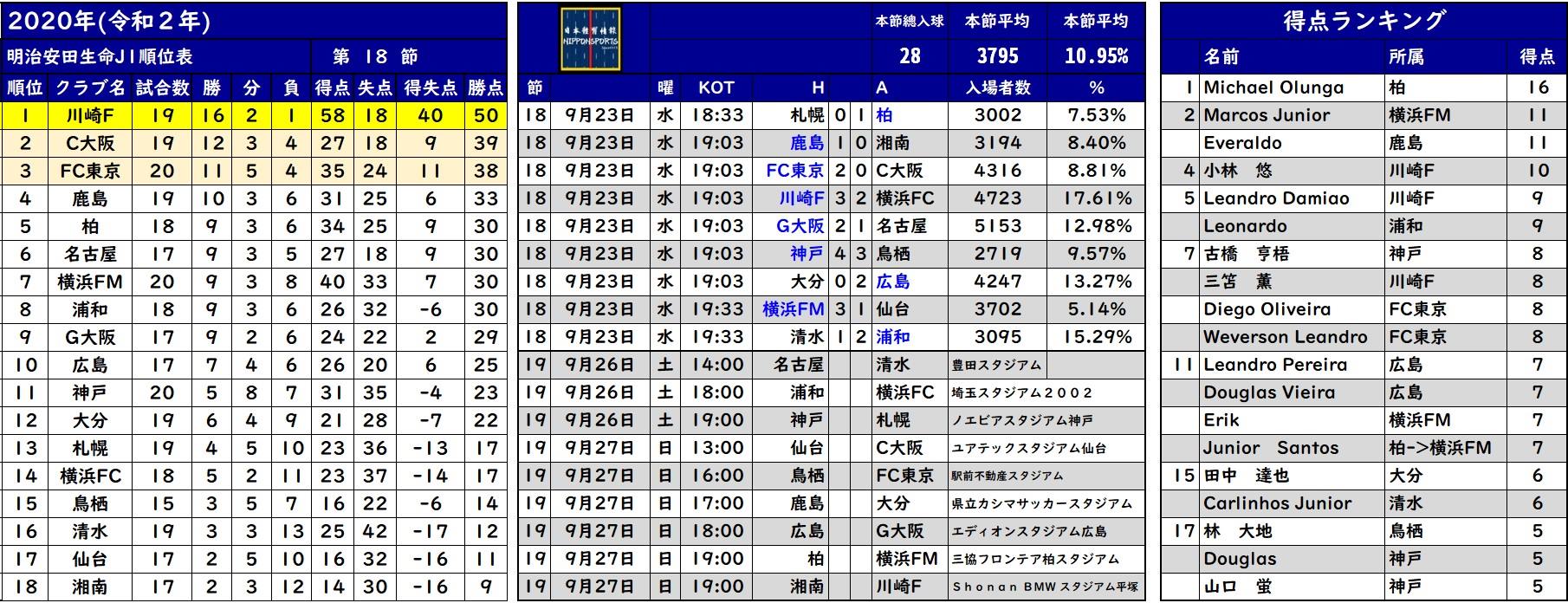1568x603 pixels.
Task: Select ユアテックスタジアム仙台 venue
Action: [1028, 449]
